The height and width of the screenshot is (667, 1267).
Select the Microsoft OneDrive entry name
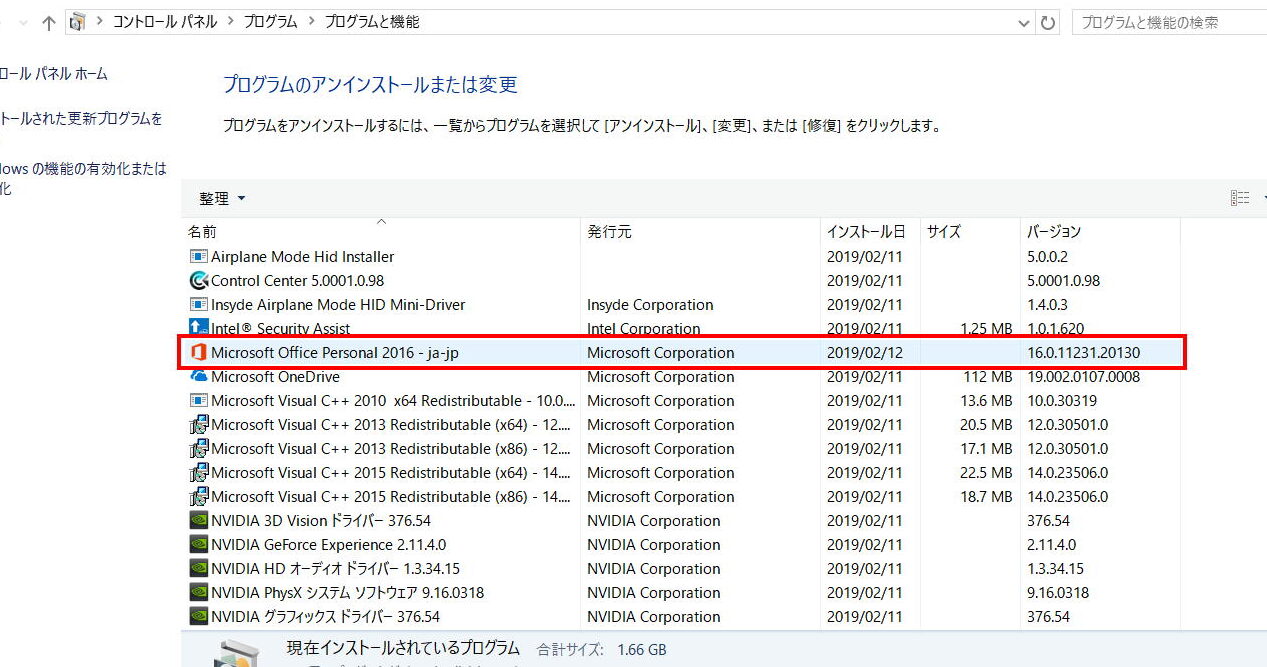point(275,377)
